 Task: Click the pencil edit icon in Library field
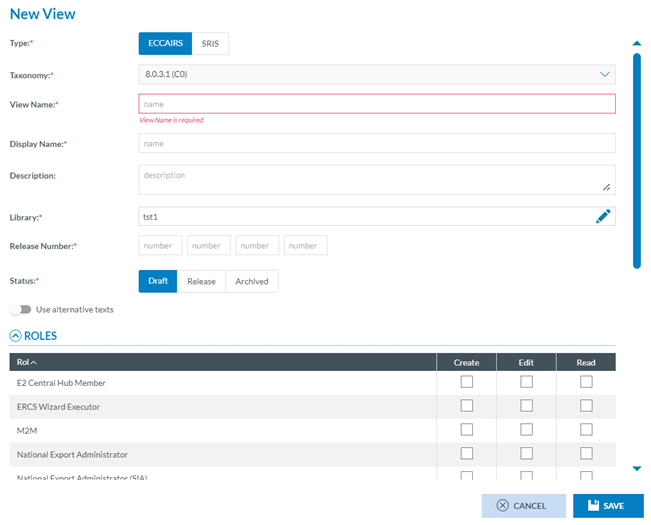[x=602, y=216]
